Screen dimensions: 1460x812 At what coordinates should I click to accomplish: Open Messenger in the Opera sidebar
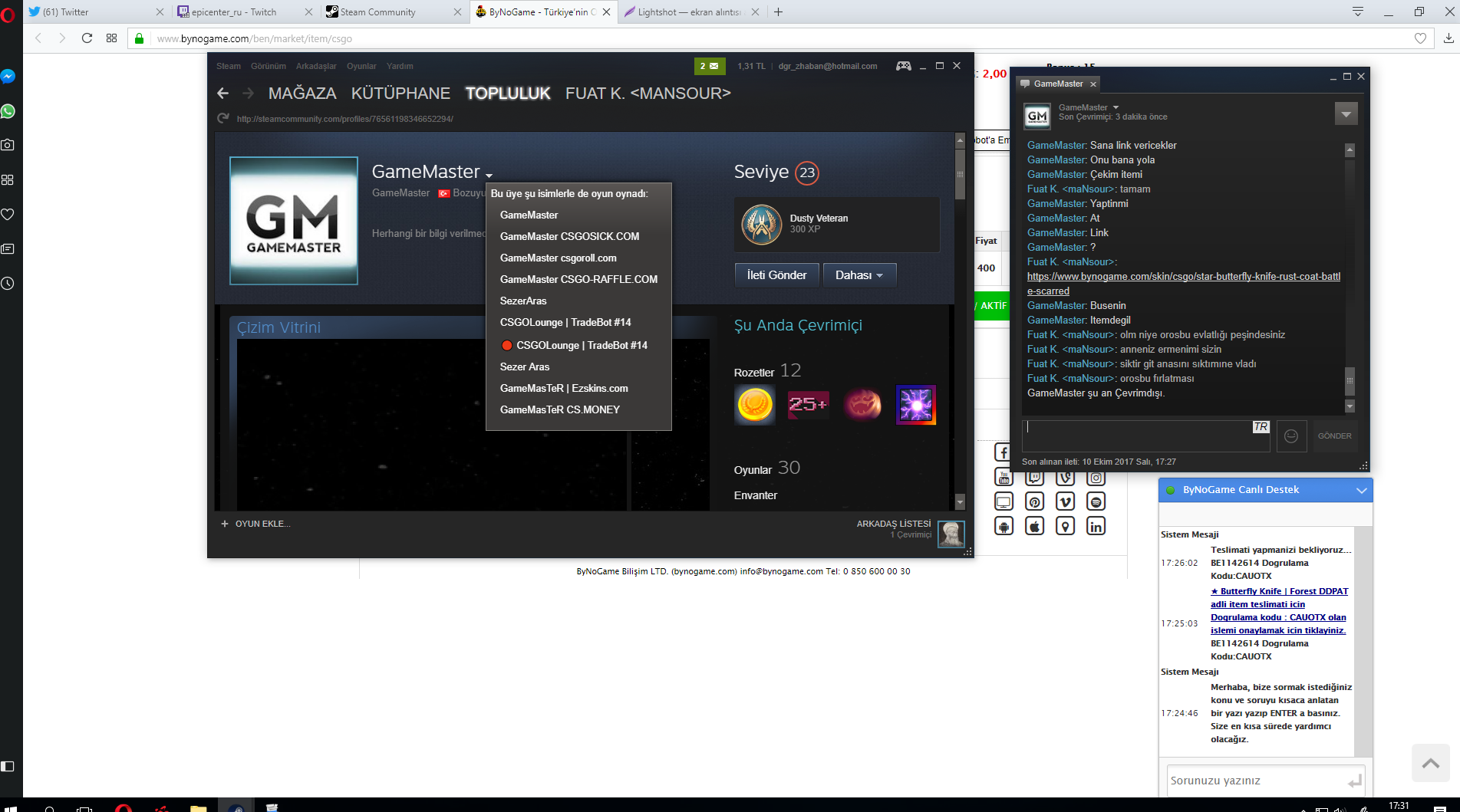pos(8,77)
